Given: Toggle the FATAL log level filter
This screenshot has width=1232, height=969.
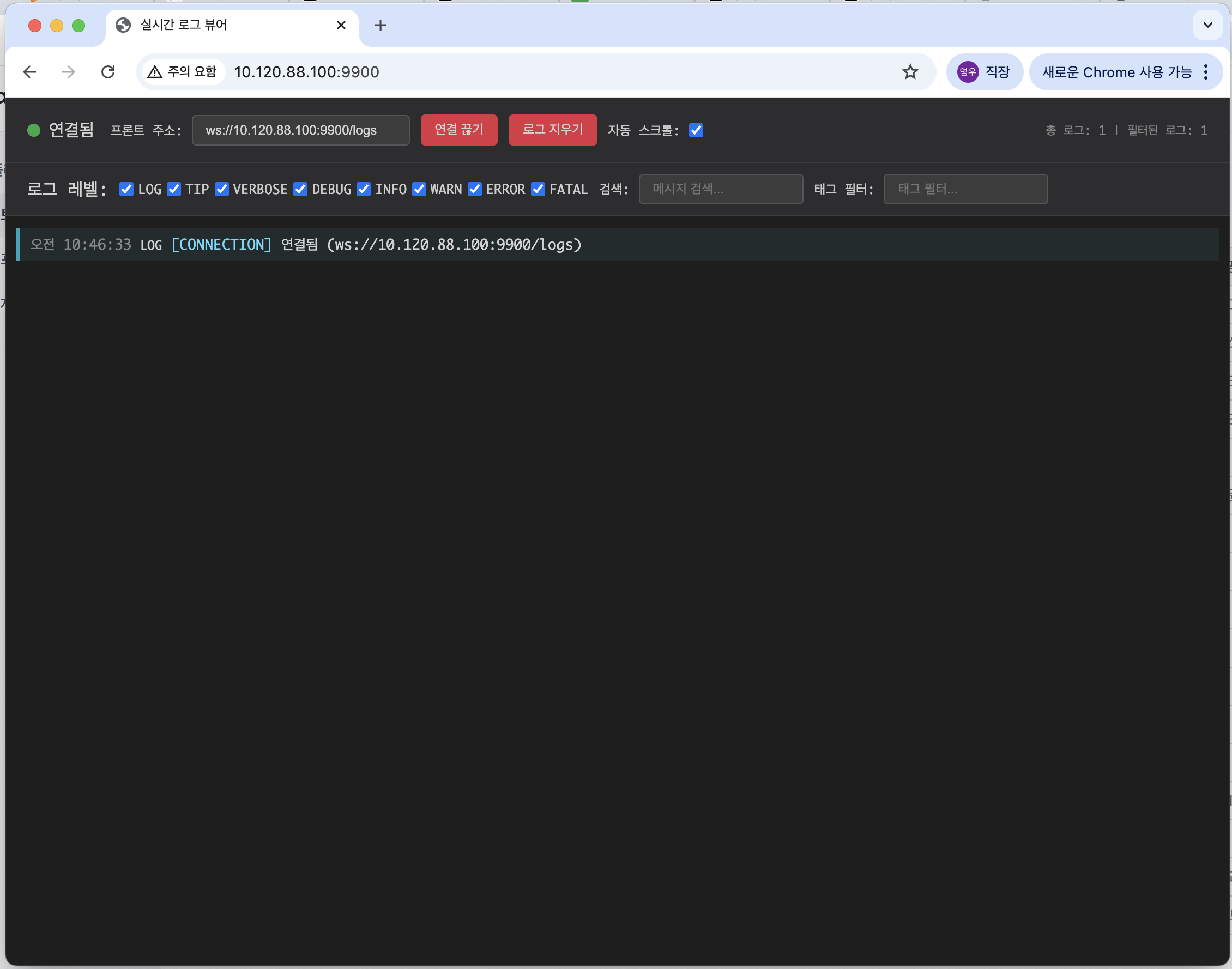Looking at the screenshot, I should pyautogui.click(x=538, y=189).
